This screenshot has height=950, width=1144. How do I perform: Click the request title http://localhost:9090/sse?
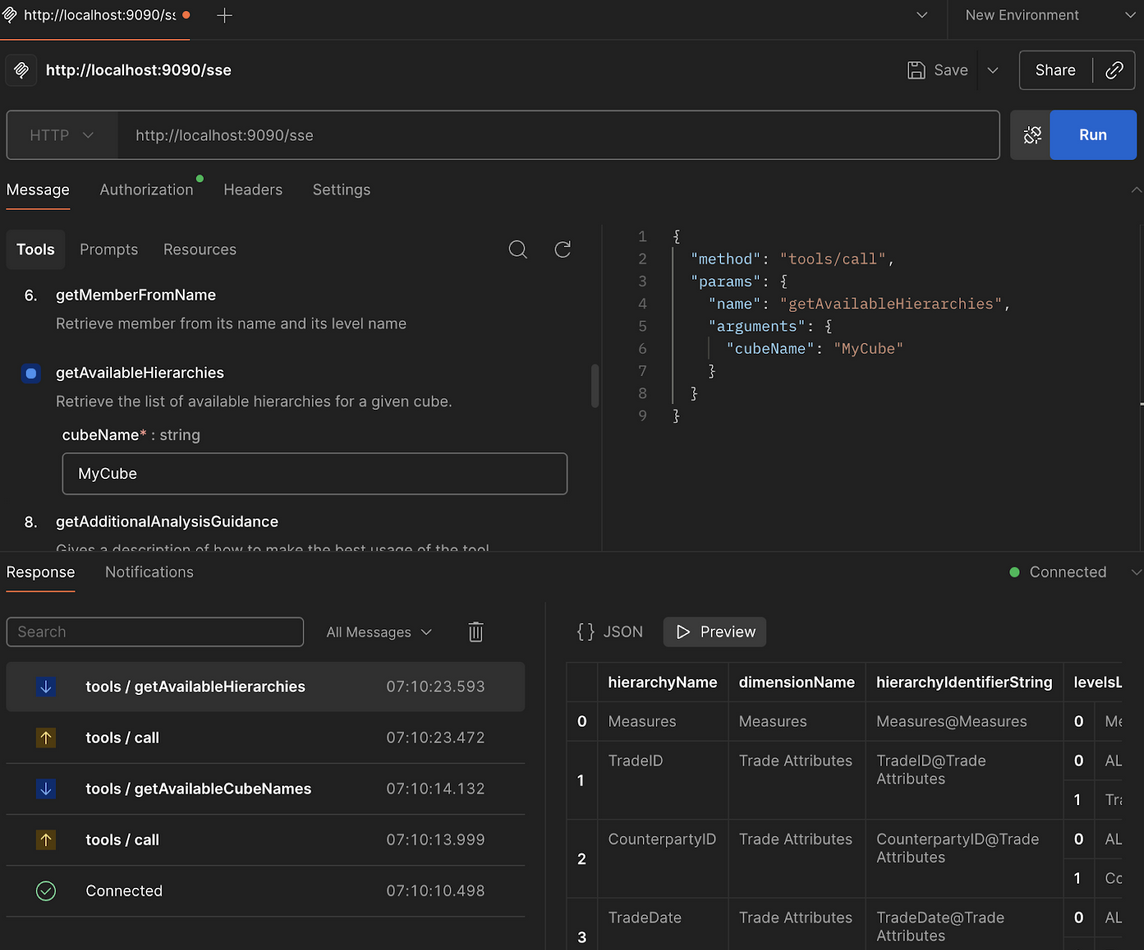tap(139, 70)
